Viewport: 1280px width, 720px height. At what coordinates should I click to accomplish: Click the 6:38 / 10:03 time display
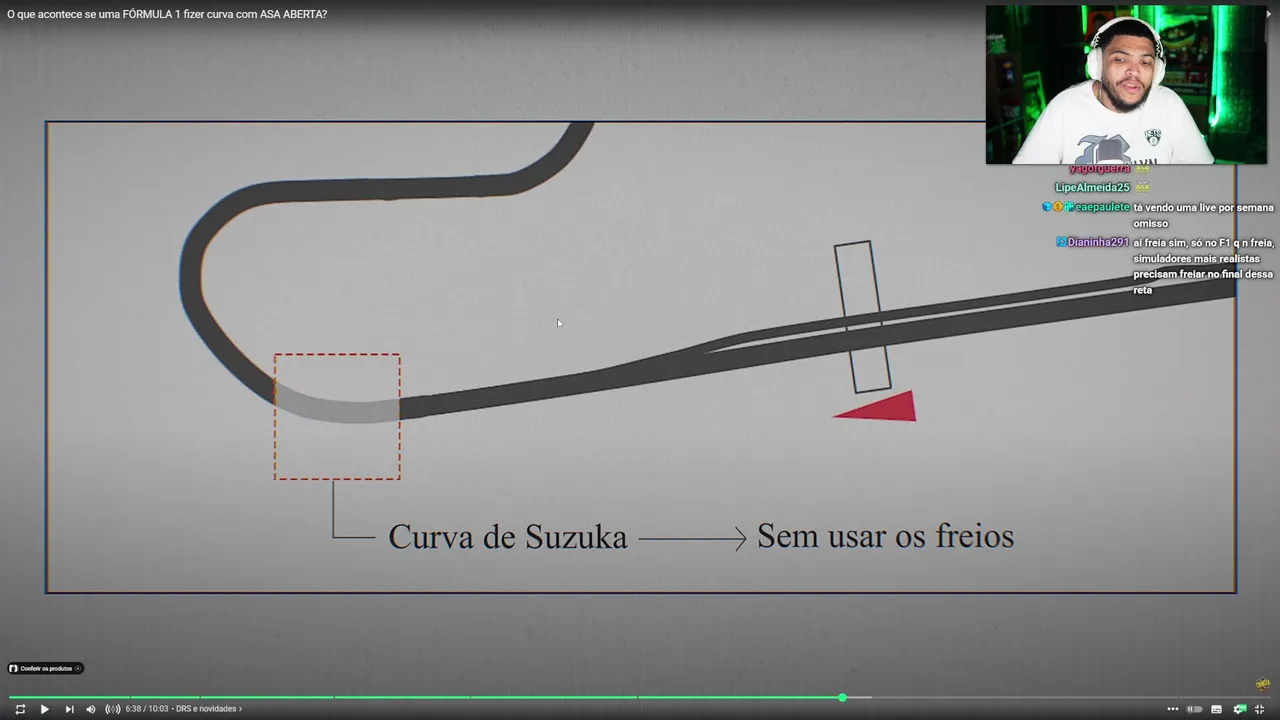(x=147, y=709)
